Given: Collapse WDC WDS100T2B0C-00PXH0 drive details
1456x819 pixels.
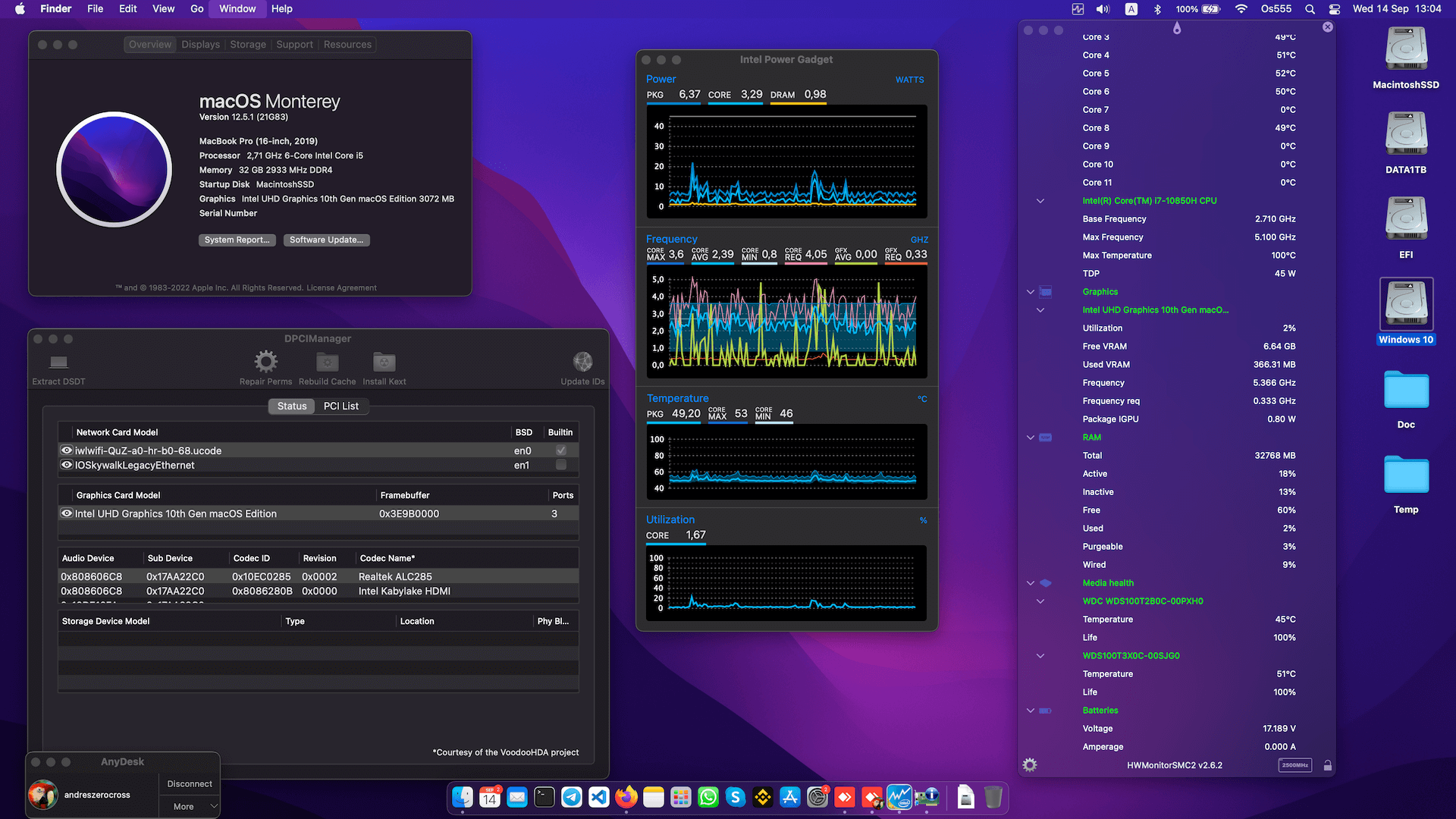Looking at the screenshot, I should coord(1040,601).
